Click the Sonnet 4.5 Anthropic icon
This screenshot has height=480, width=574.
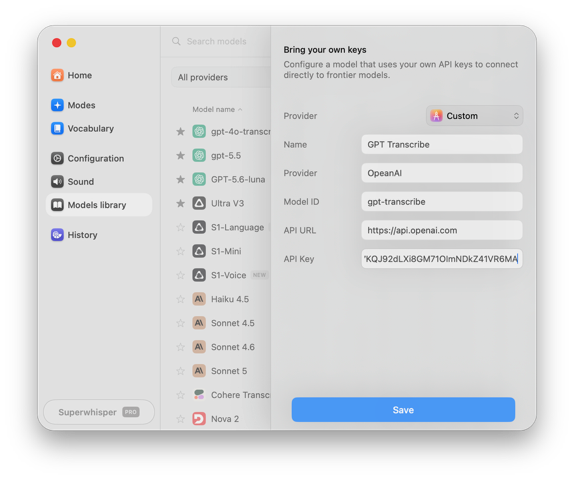(199, 323)
